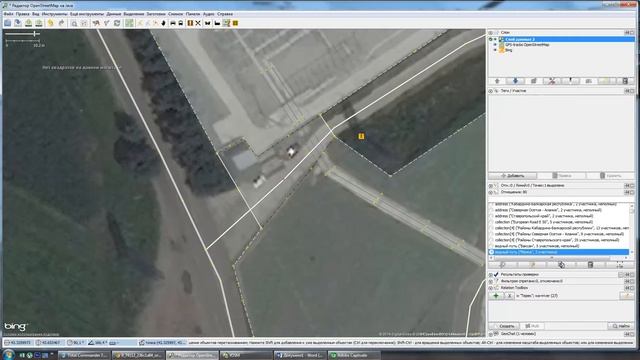Click the Добавить tag button

[513, 176]
